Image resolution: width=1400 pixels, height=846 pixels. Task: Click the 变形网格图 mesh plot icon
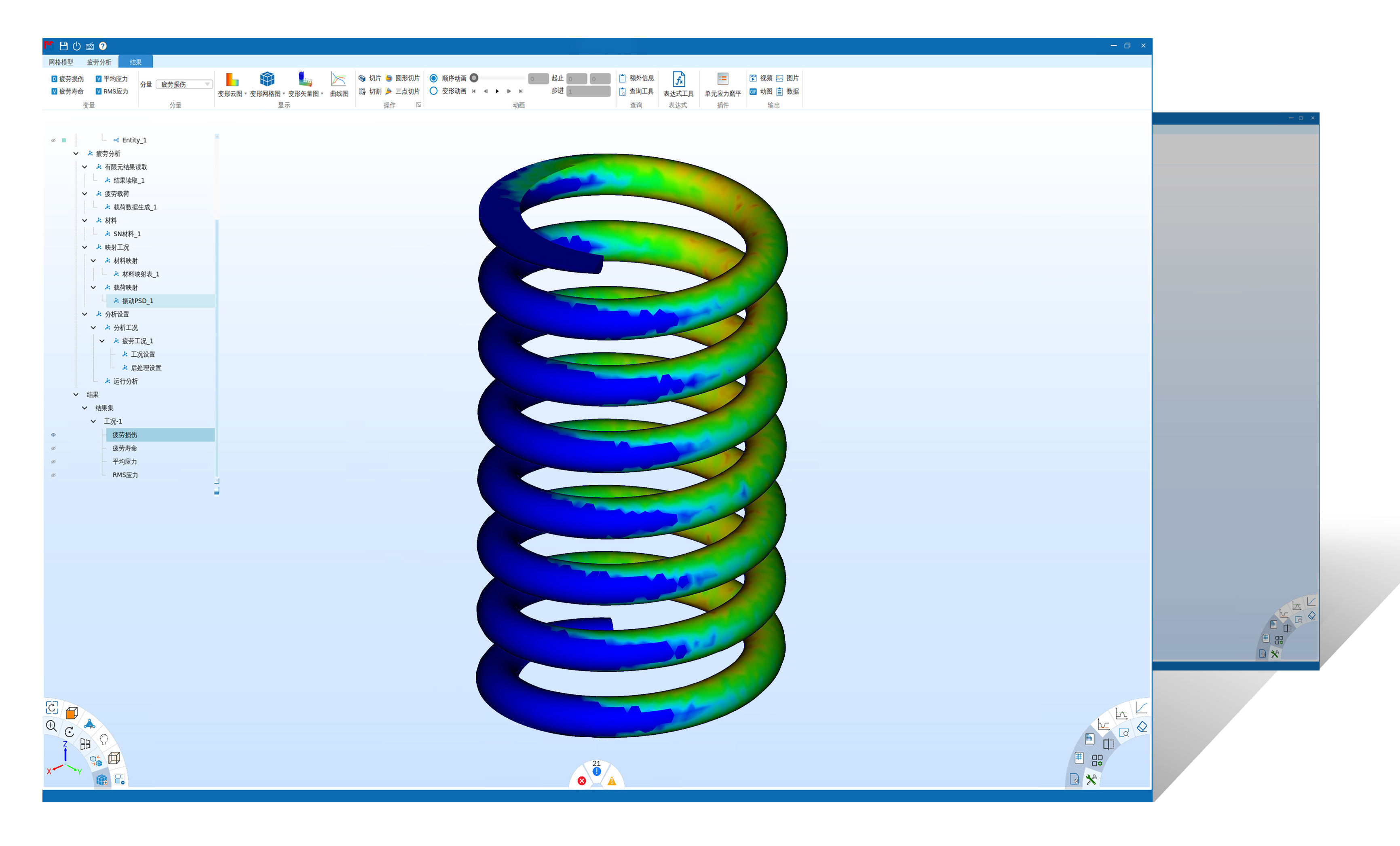point(266,80)
